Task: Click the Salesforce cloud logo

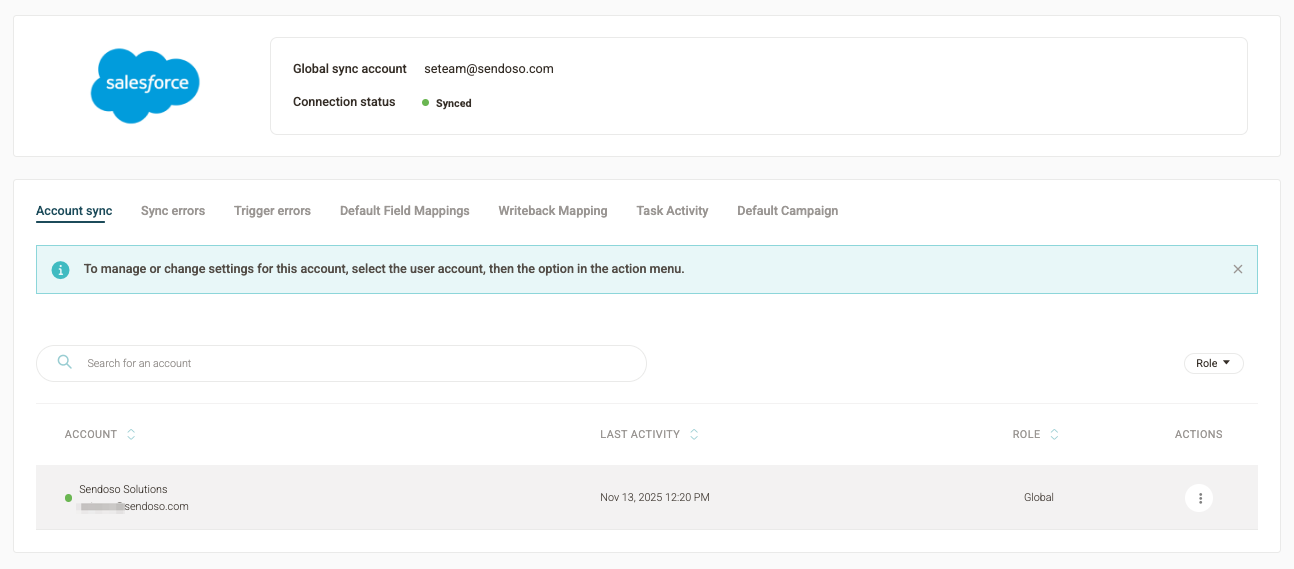Action: (x=146, y=86)
